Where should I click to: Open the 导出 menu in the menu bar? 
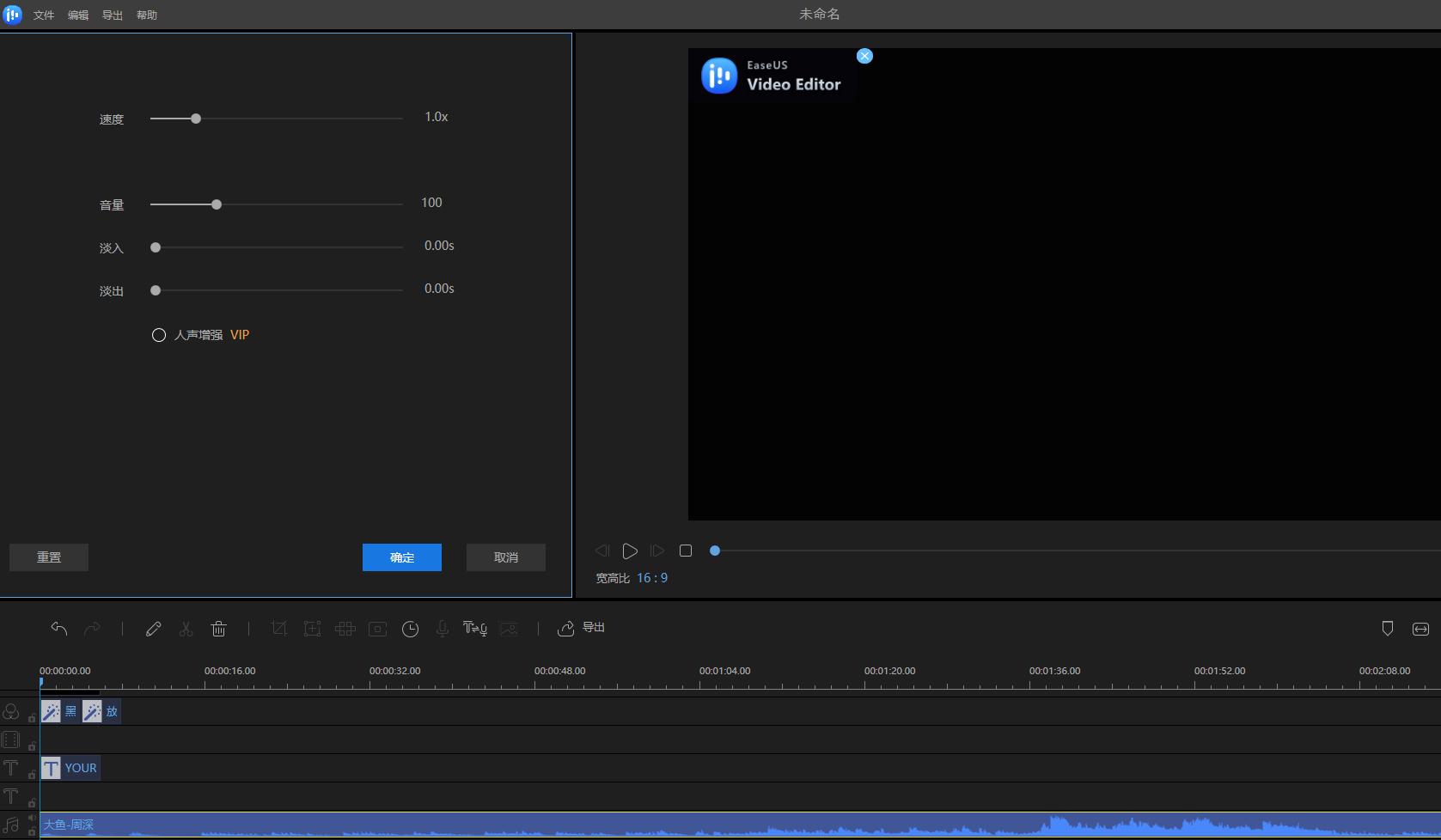point(113,15)
